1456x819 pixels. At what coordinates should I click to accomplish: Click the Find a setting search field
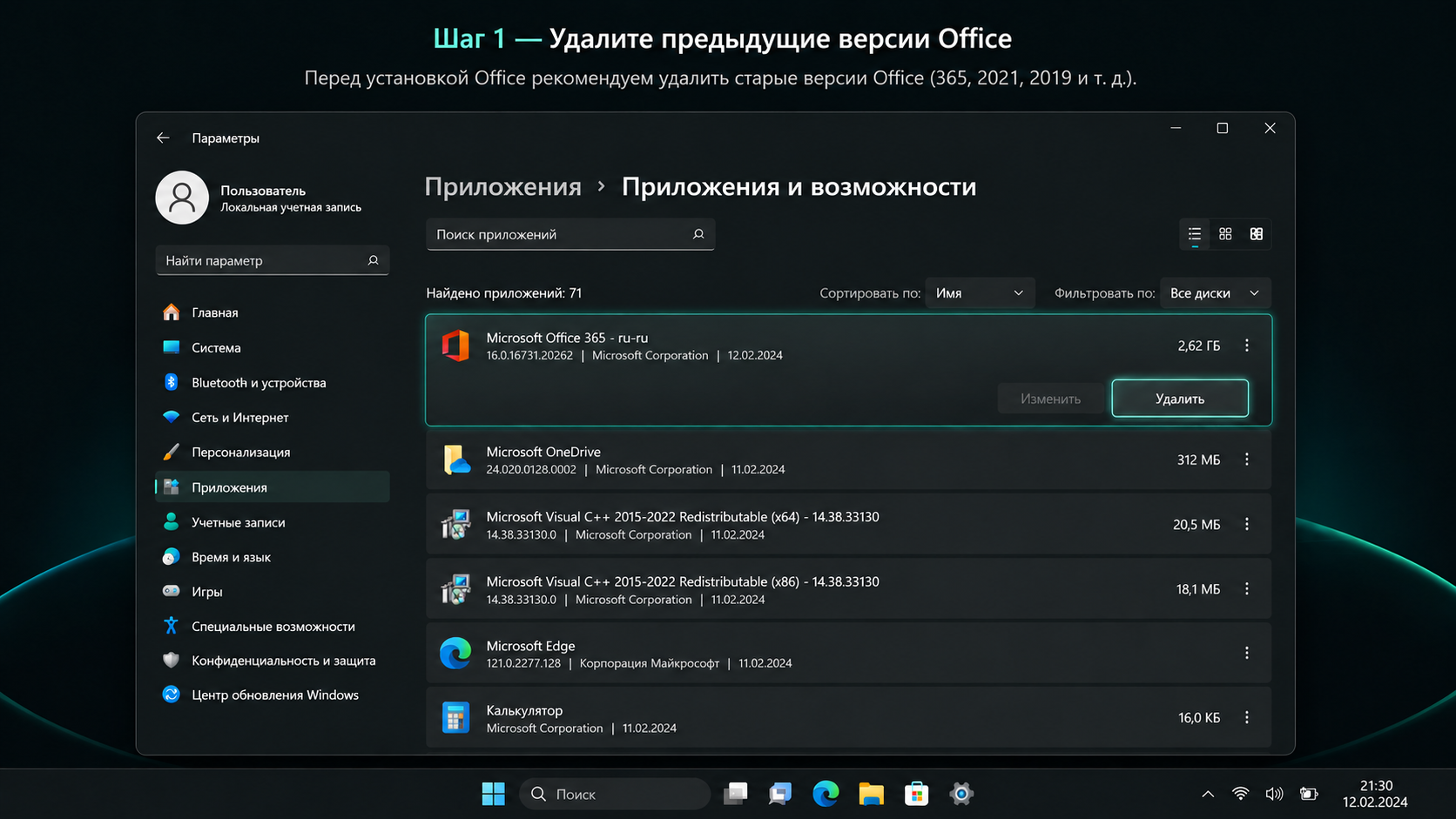pyautogui.click(x=272, y=260)
